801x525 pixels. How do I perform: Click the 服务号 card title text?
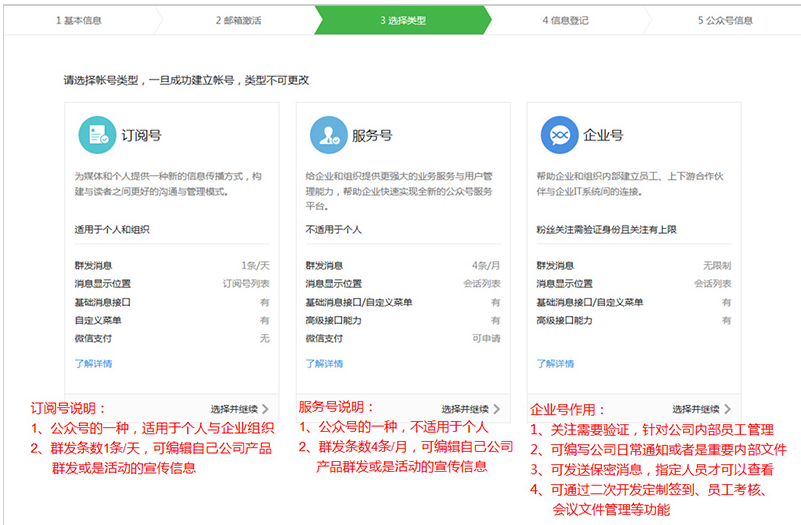tap(372, 136)
